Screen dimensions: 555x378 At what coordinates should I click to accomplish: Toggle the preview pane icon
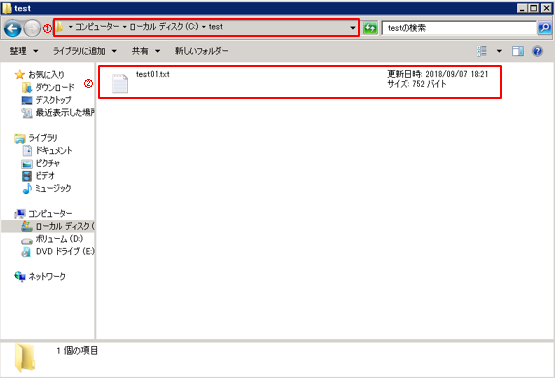[518, 51]
